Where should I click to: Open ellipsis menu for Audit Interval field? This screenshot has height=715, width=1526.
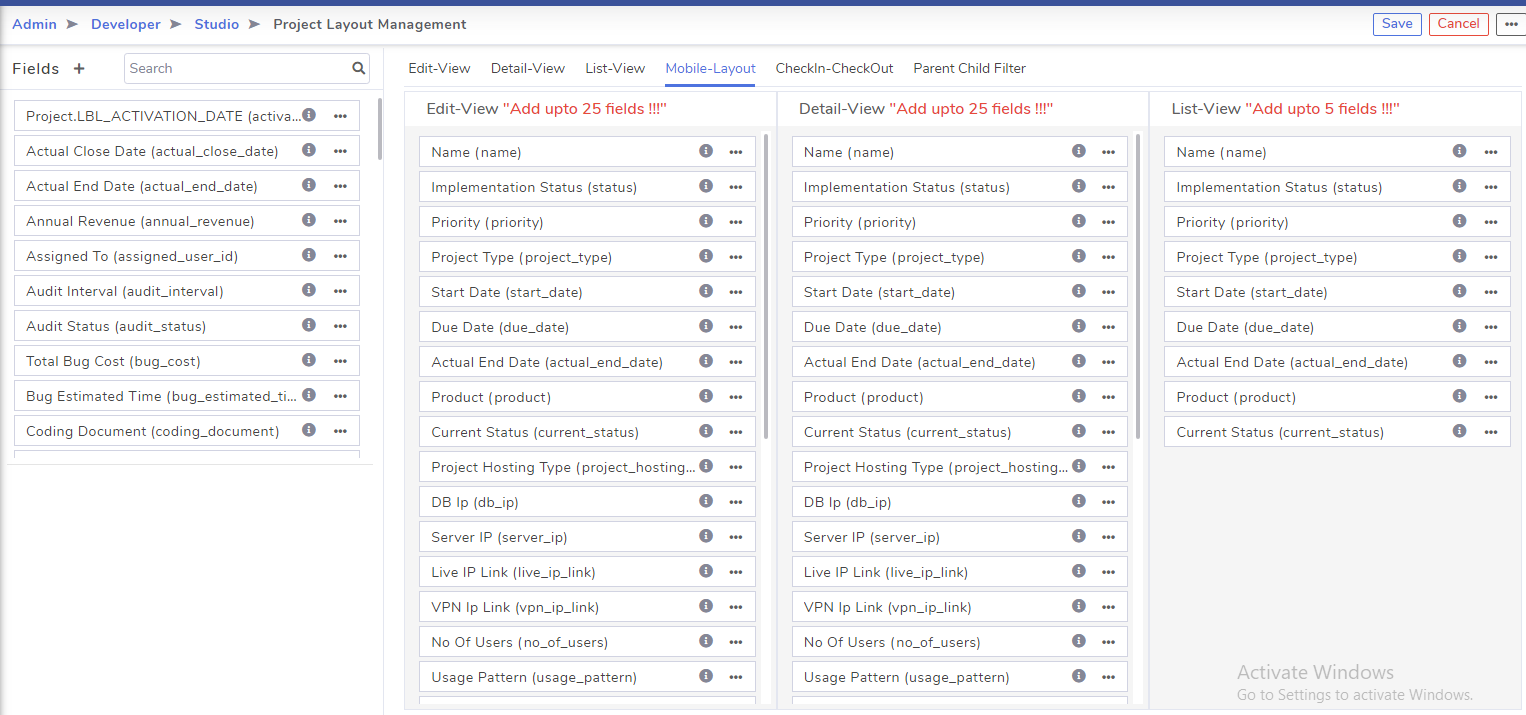(340, 292)
